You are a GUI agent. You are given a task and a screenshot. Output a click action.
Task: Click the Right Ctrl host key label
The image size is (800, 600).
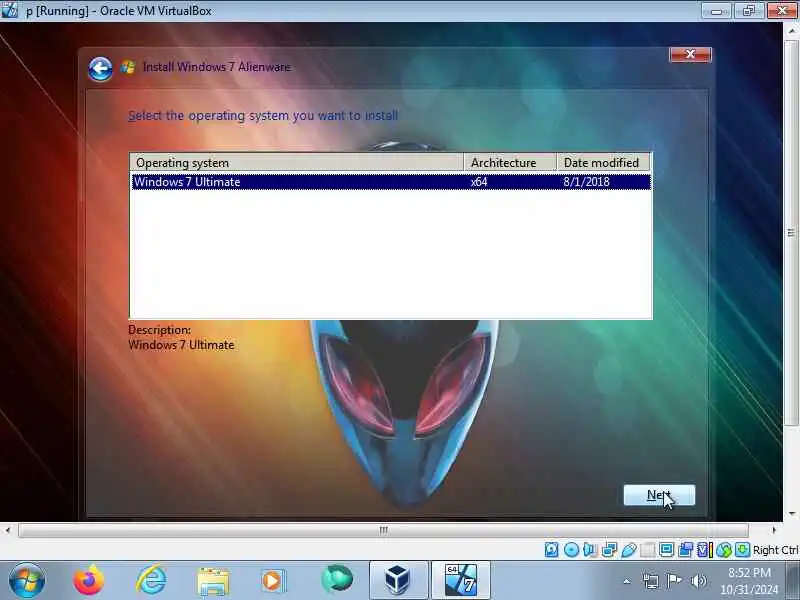[x=776, y=550]
